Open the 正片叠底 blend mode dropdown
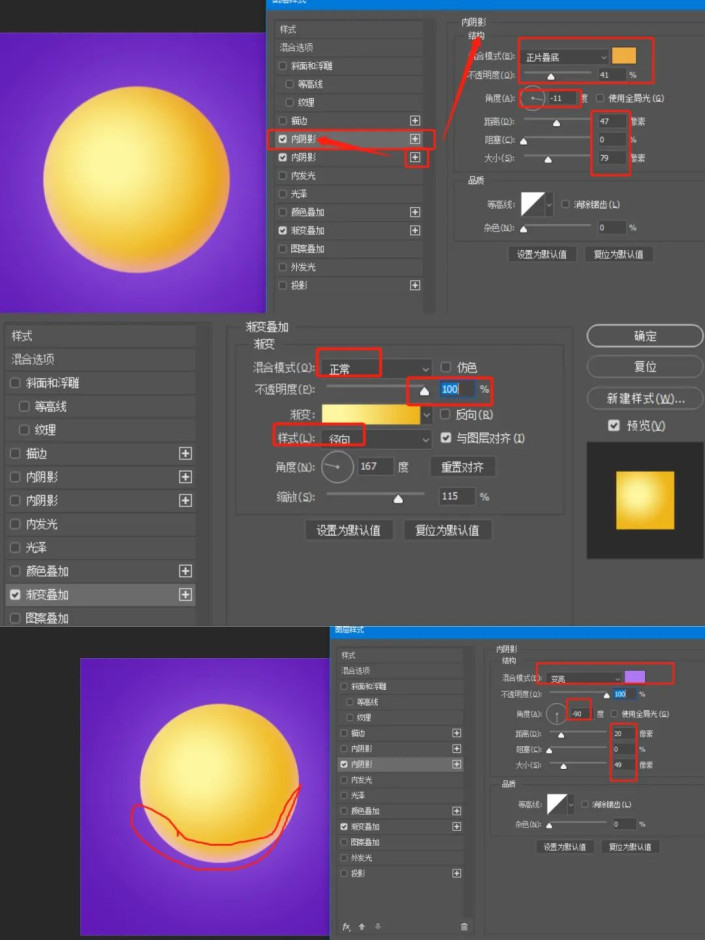The width and height of the screenshot is (705, 940). coord(566,57)
